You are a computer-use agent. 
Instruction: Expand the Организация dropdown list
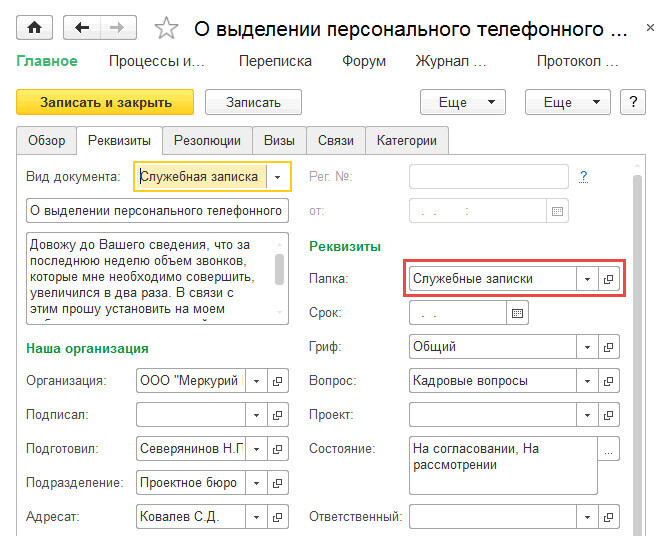tap(256, 381)
